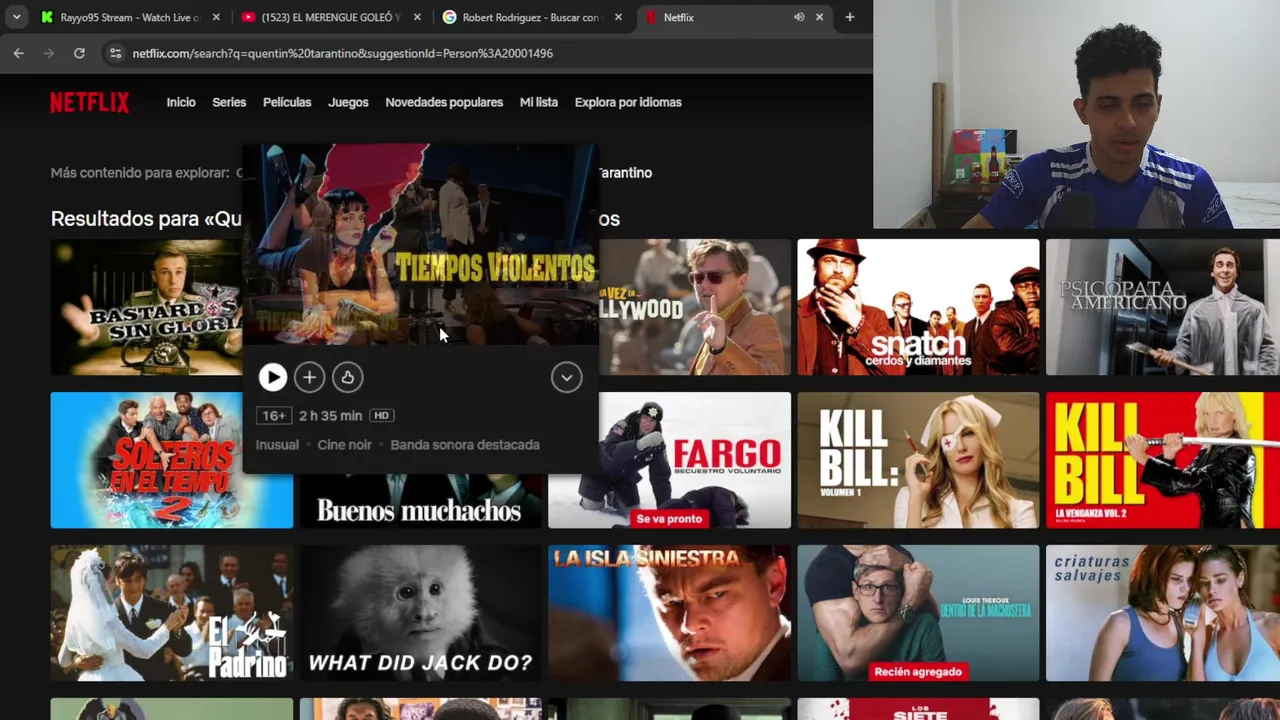Open Buenos muchachos thumbnail
The height and width of the screenshot is (720, 1280).
[421, 501]
